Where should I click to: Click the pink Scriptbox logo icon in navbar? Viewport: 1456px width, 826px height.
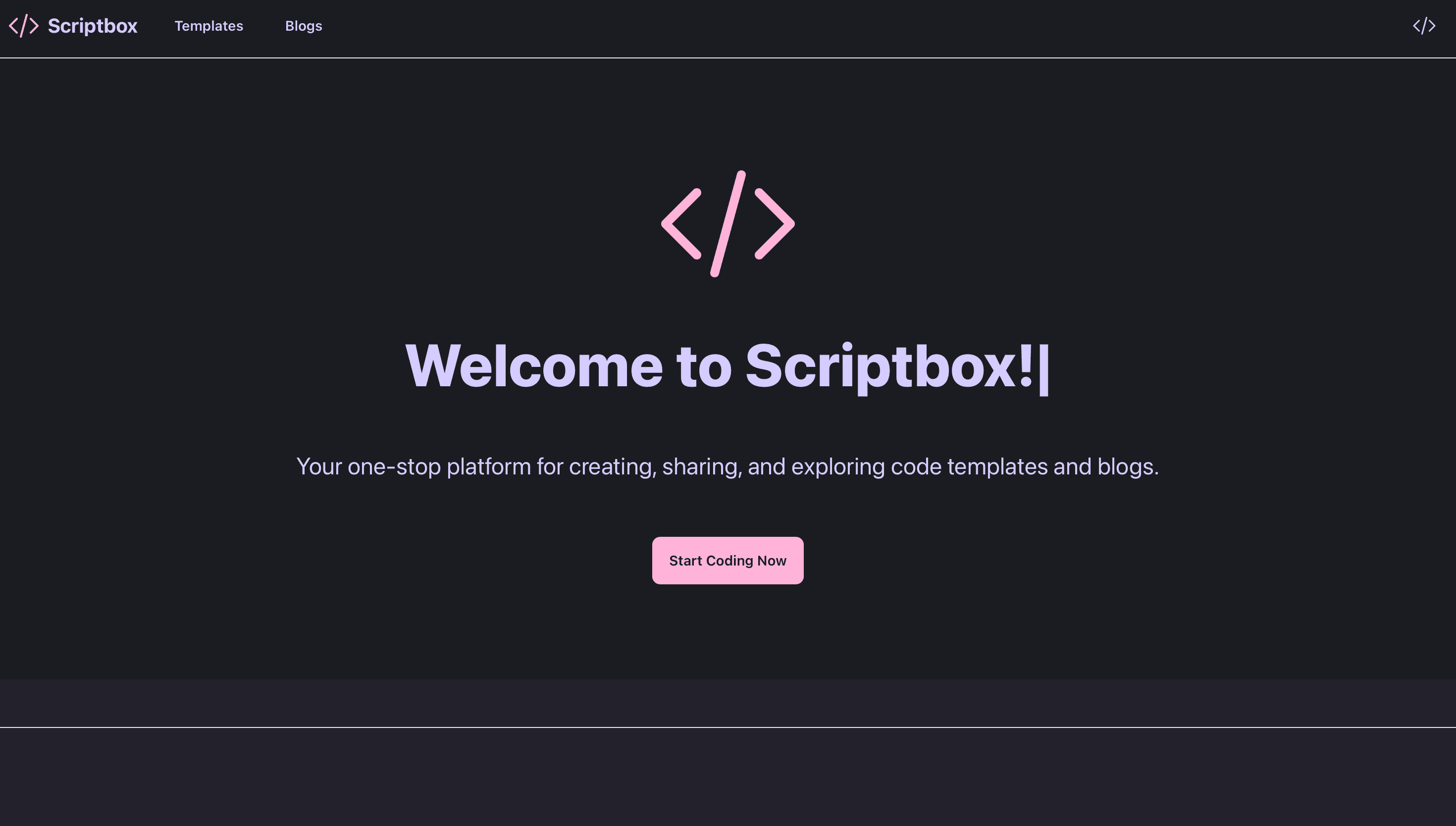24,26
